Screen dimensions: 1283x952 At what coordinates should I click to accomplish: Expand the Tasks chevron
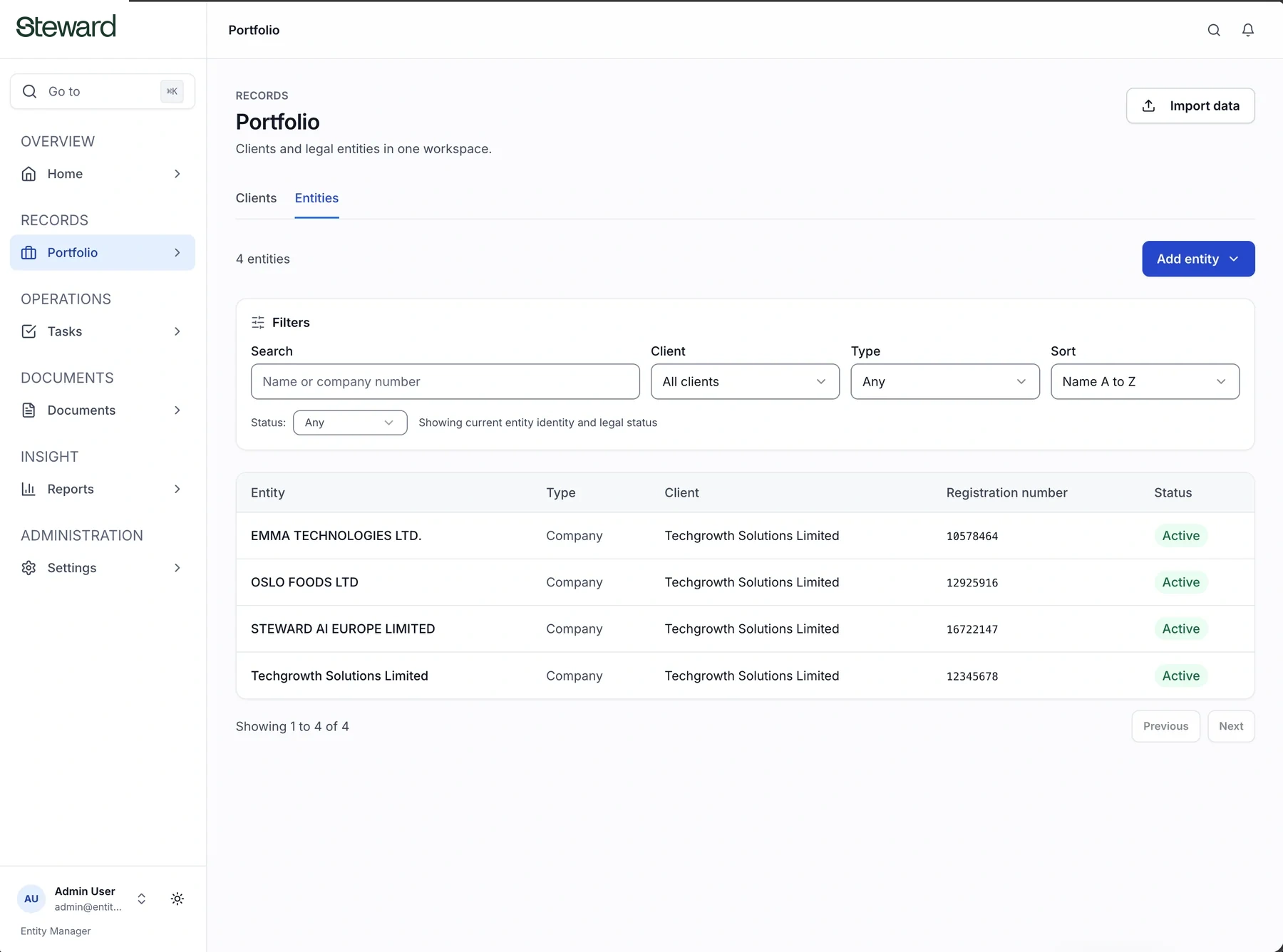click(177, 331)
